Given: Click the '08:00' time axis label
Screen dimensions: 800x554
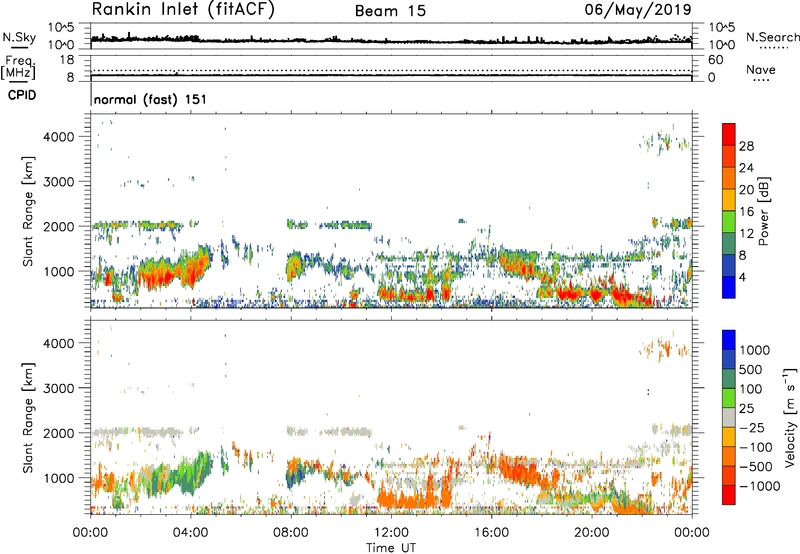Looking at the screenshot, I should (291, 533).
